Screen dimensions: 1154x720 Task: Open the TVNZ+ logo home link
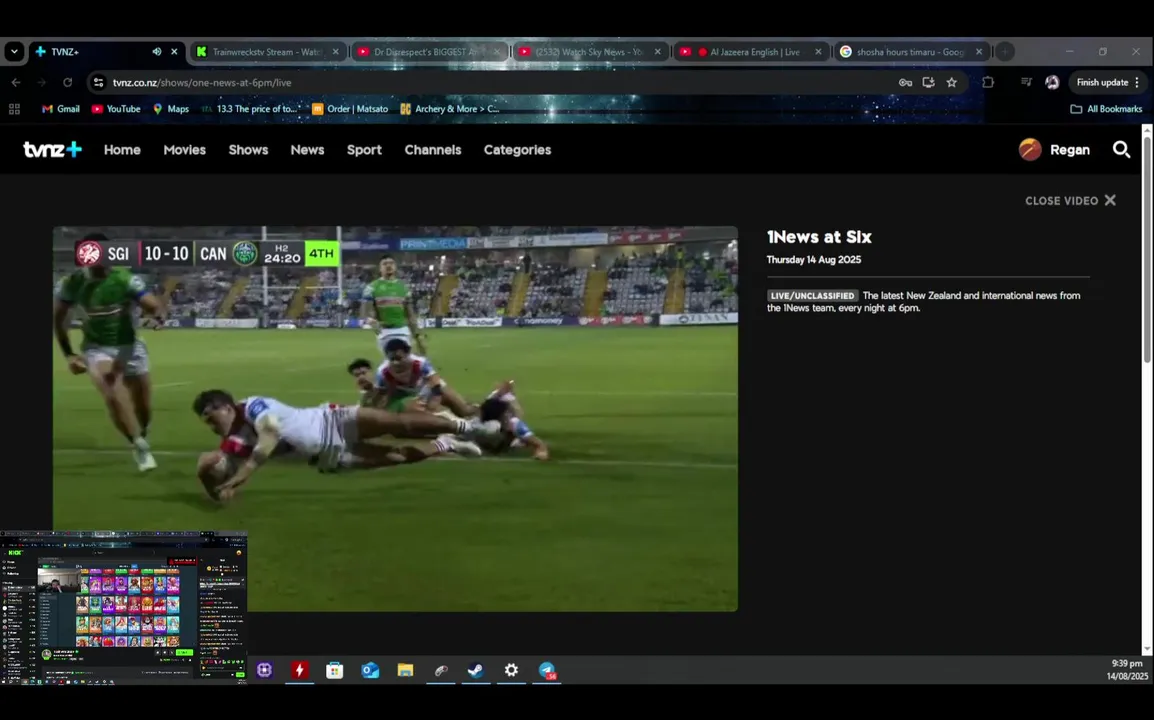coord(52,149)
